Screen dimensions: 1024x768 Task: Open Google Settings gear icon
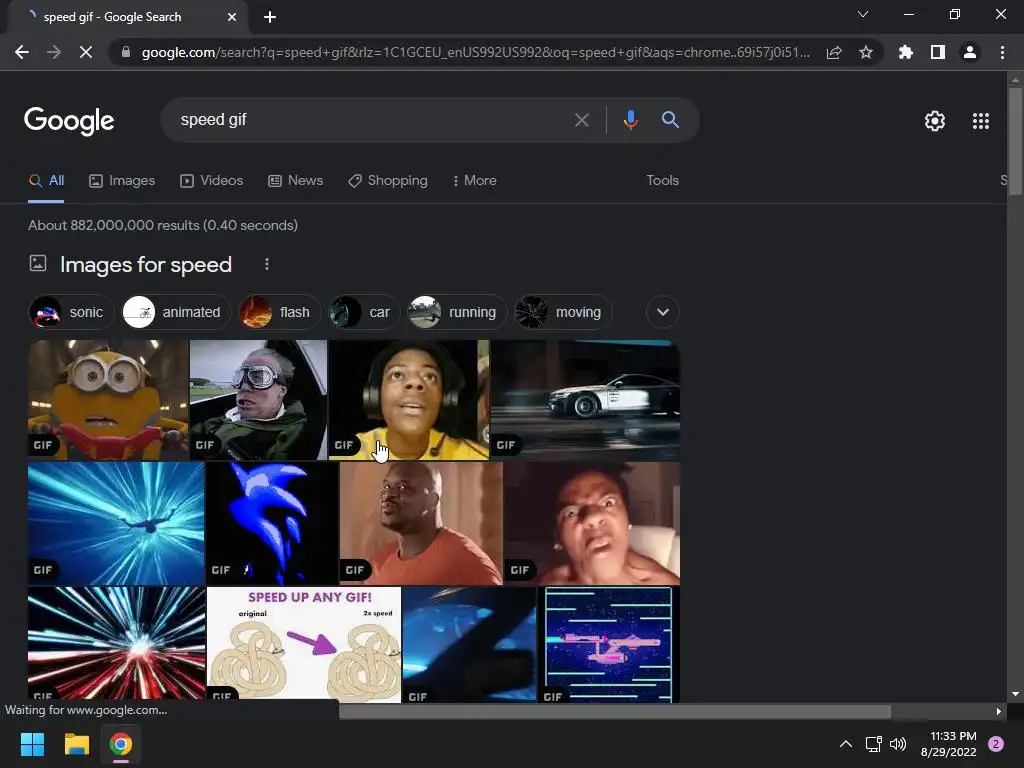935,121
